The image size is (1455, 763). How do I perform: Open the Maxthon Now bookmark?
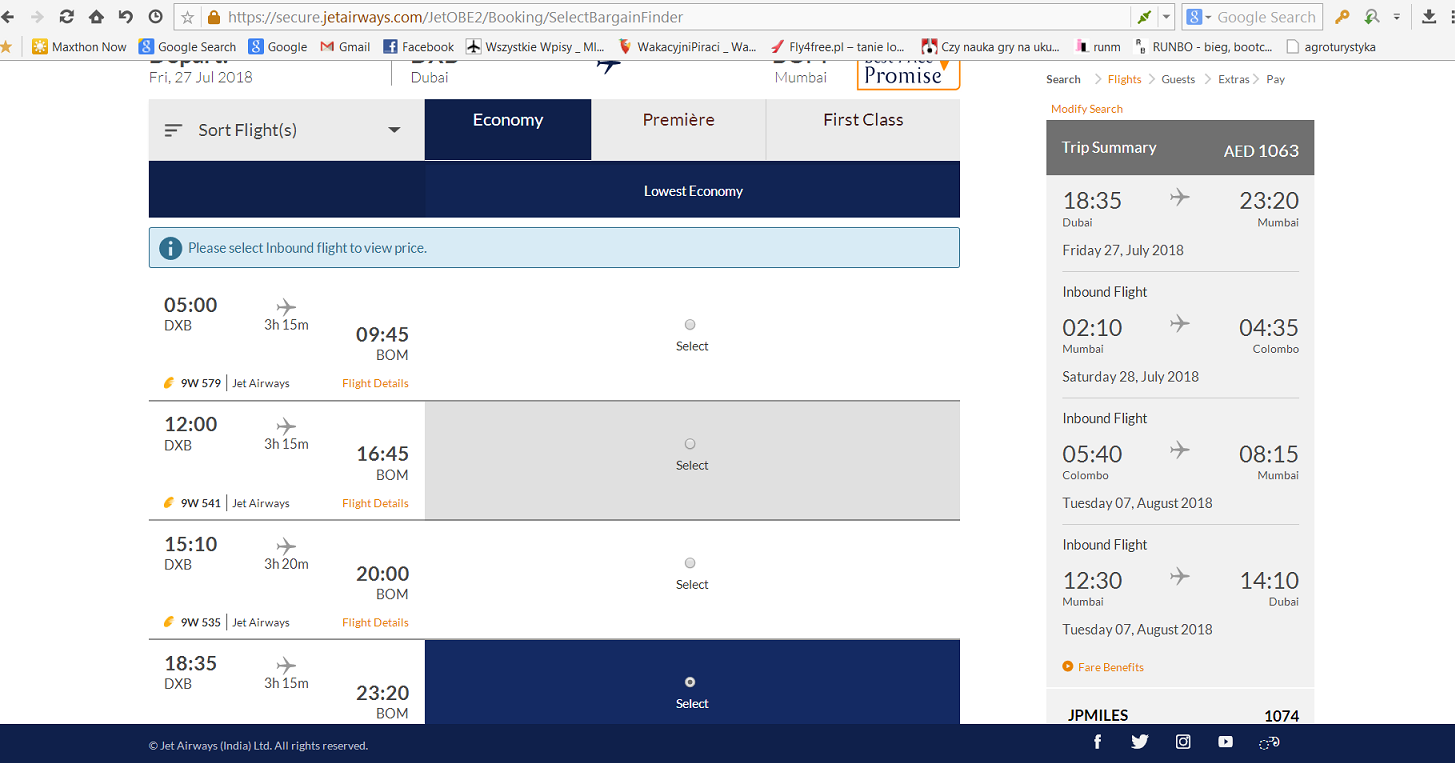[x=80, y=46]
